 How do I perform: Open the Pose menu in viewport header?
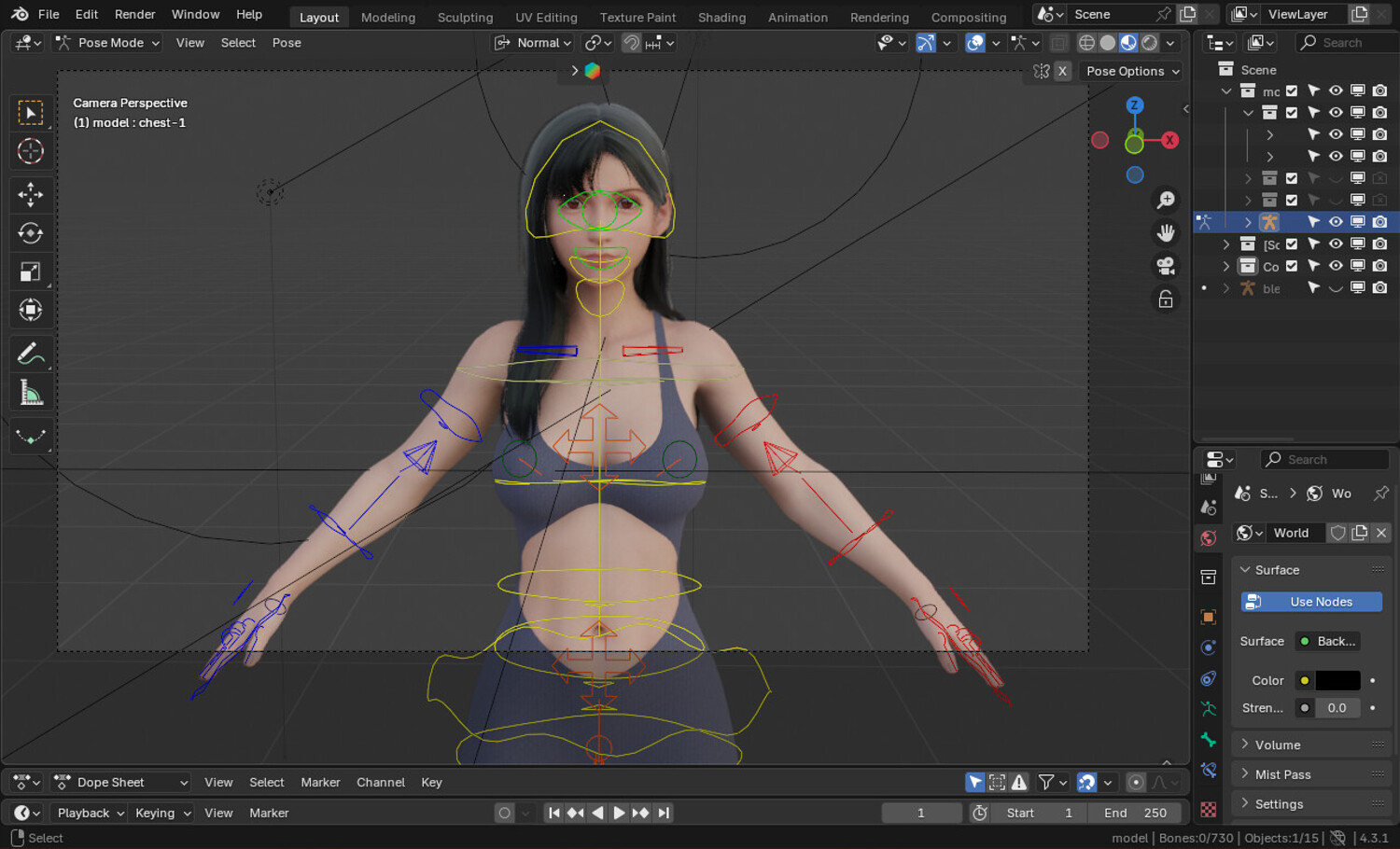pyautogui.click(x=287, y=43)
